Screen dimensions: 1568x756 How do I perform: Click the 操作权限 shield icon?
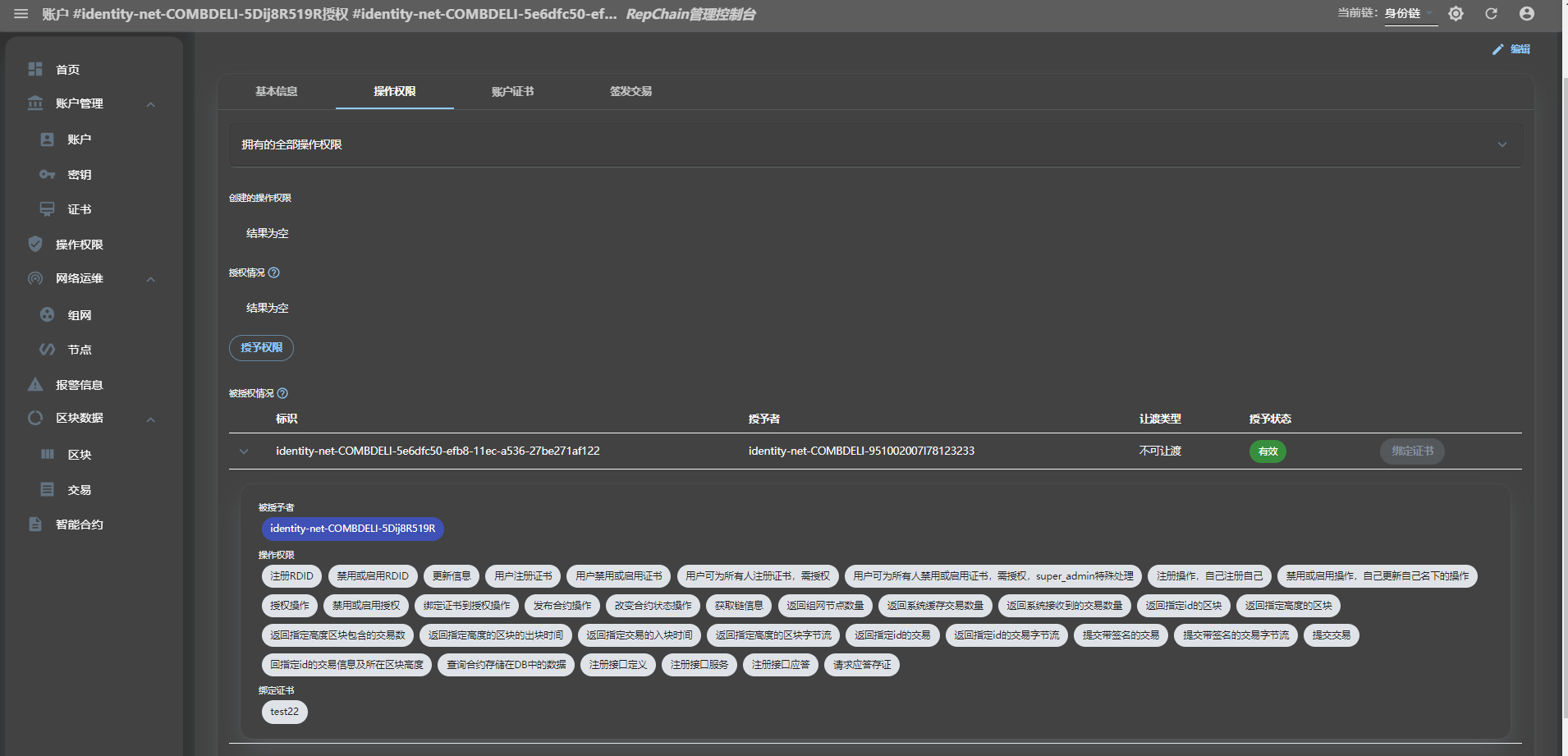click(35, 244)
